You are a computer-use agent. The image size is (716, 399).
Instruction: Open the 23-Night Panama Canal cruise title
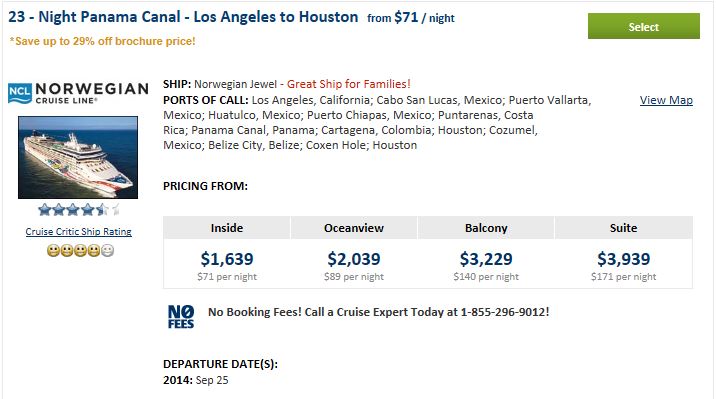tap(183, 17)
